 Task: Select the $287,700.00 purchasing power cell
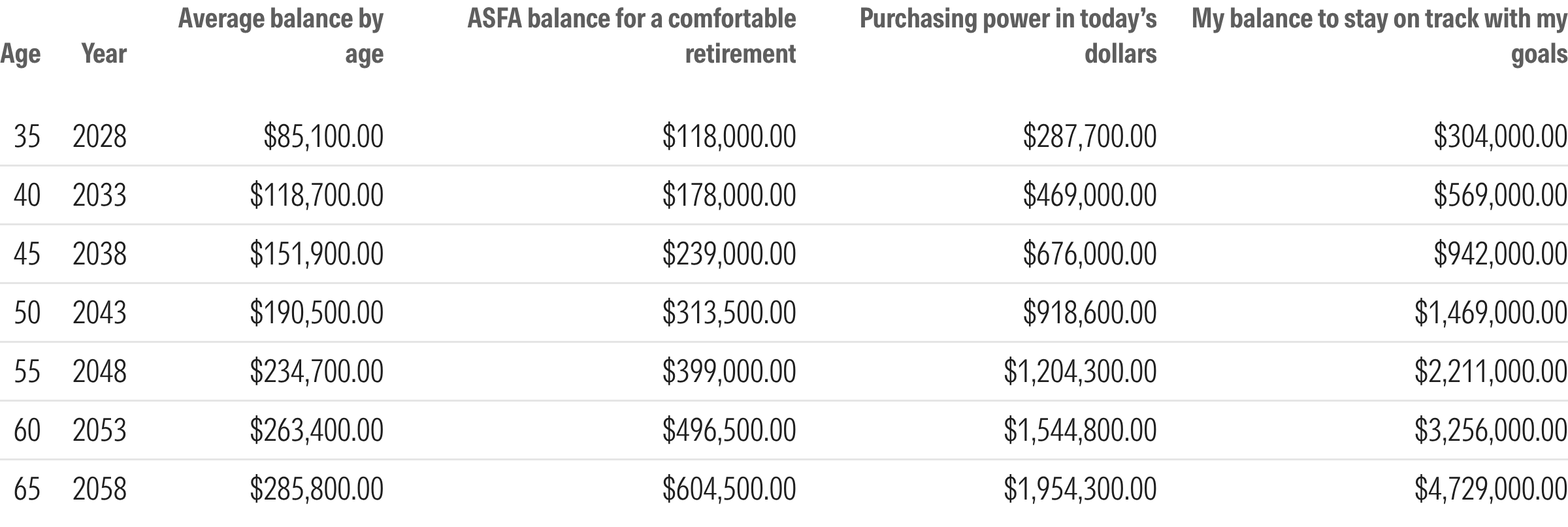click(1090, 136)
